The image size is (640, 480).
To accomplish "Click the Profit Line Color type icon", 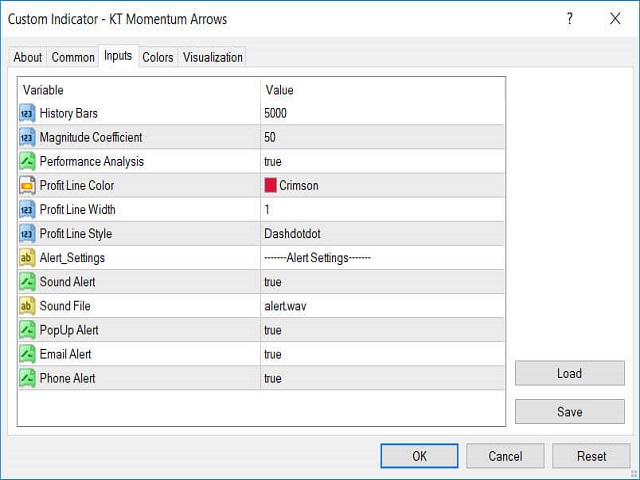I will [27, 185].
